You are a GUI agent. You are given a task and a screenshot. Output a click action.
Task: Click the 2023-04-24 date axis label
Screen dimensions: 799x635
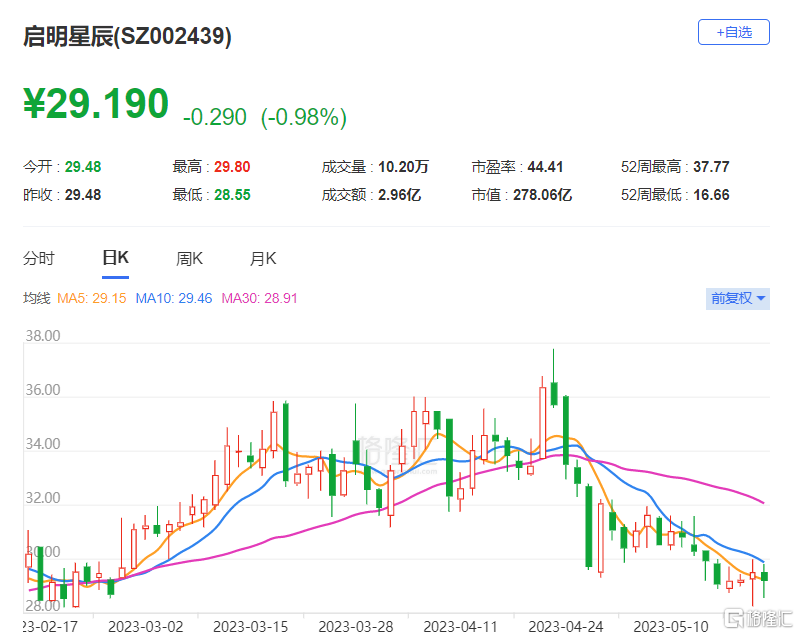point(566,626)
